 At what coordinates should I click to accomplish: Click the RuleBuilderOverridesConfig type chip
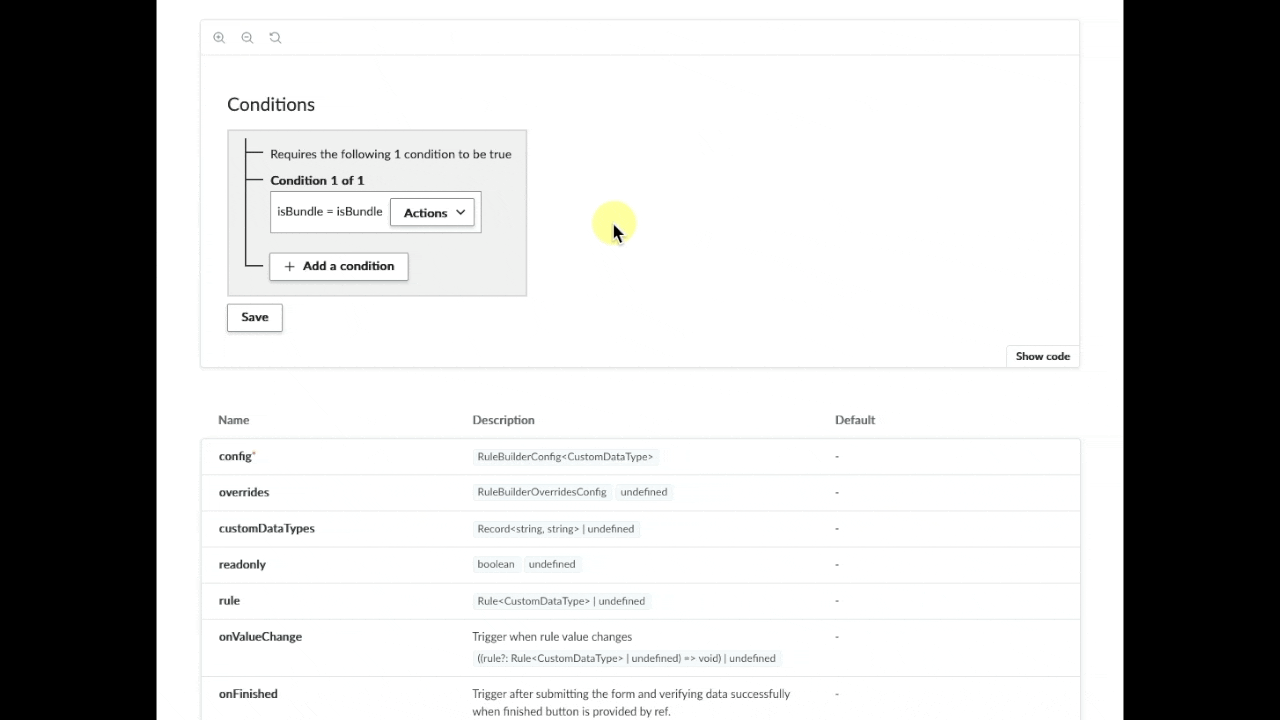pyautogui.click(x=542, y=492)
